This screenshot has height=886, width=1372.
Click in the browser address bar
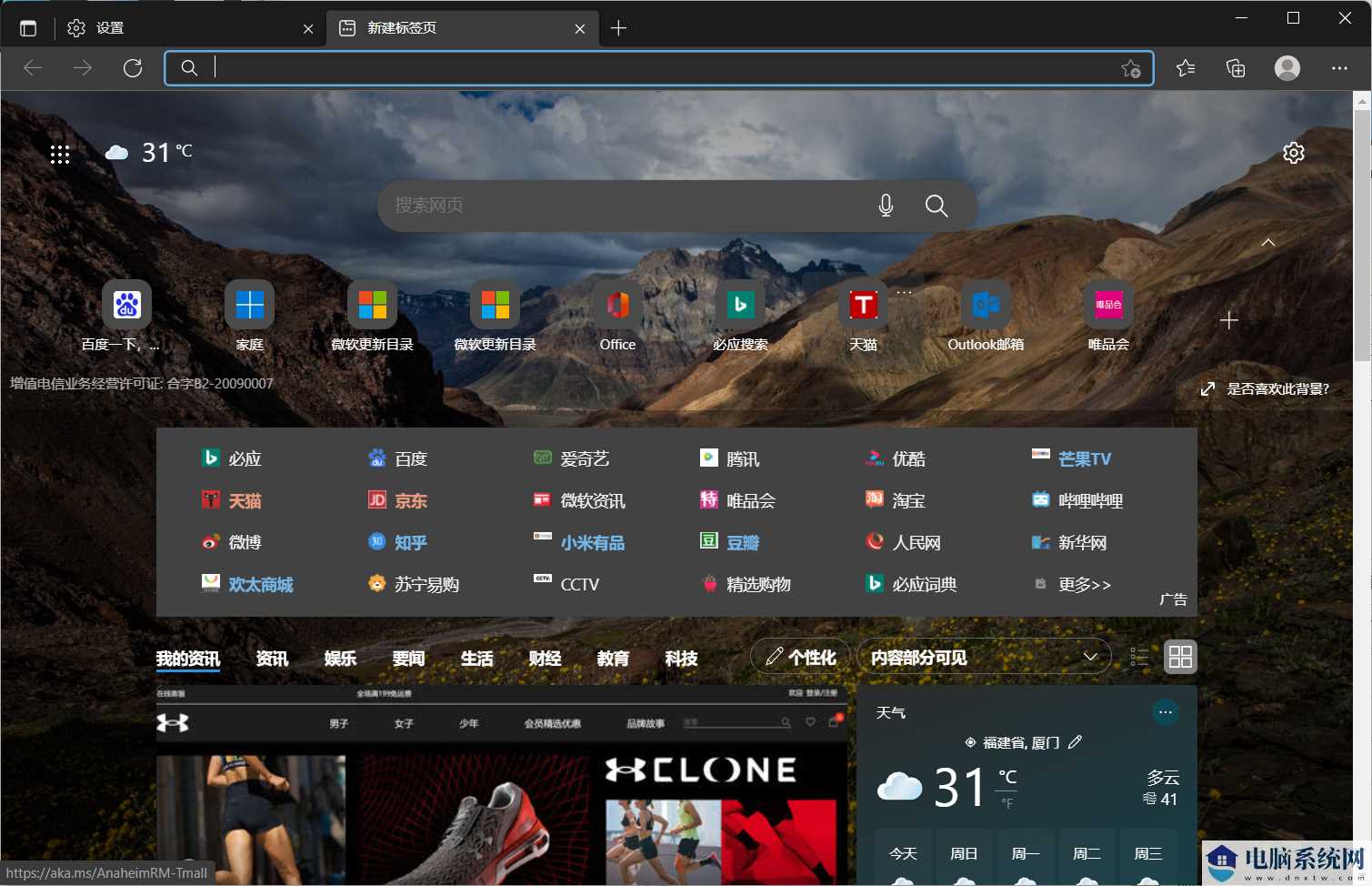(x=659, y=68)
